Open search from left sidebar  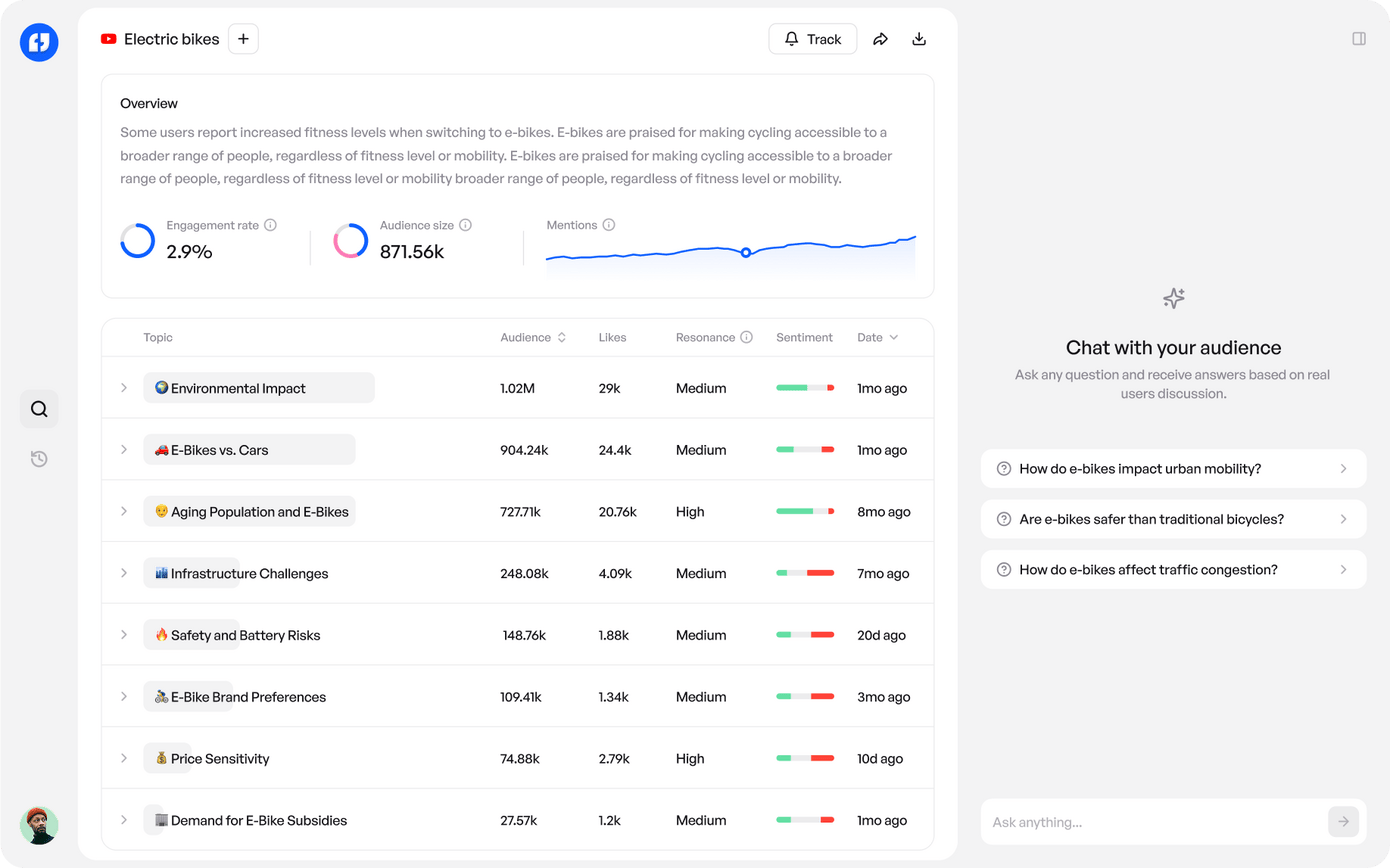coord(39,409)
